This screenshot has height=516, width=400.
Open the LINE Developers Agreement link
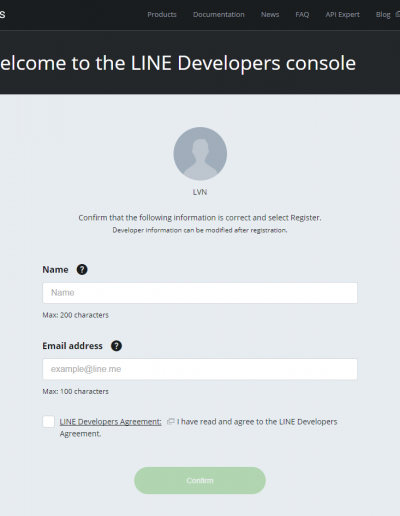(x=110, y=422)
